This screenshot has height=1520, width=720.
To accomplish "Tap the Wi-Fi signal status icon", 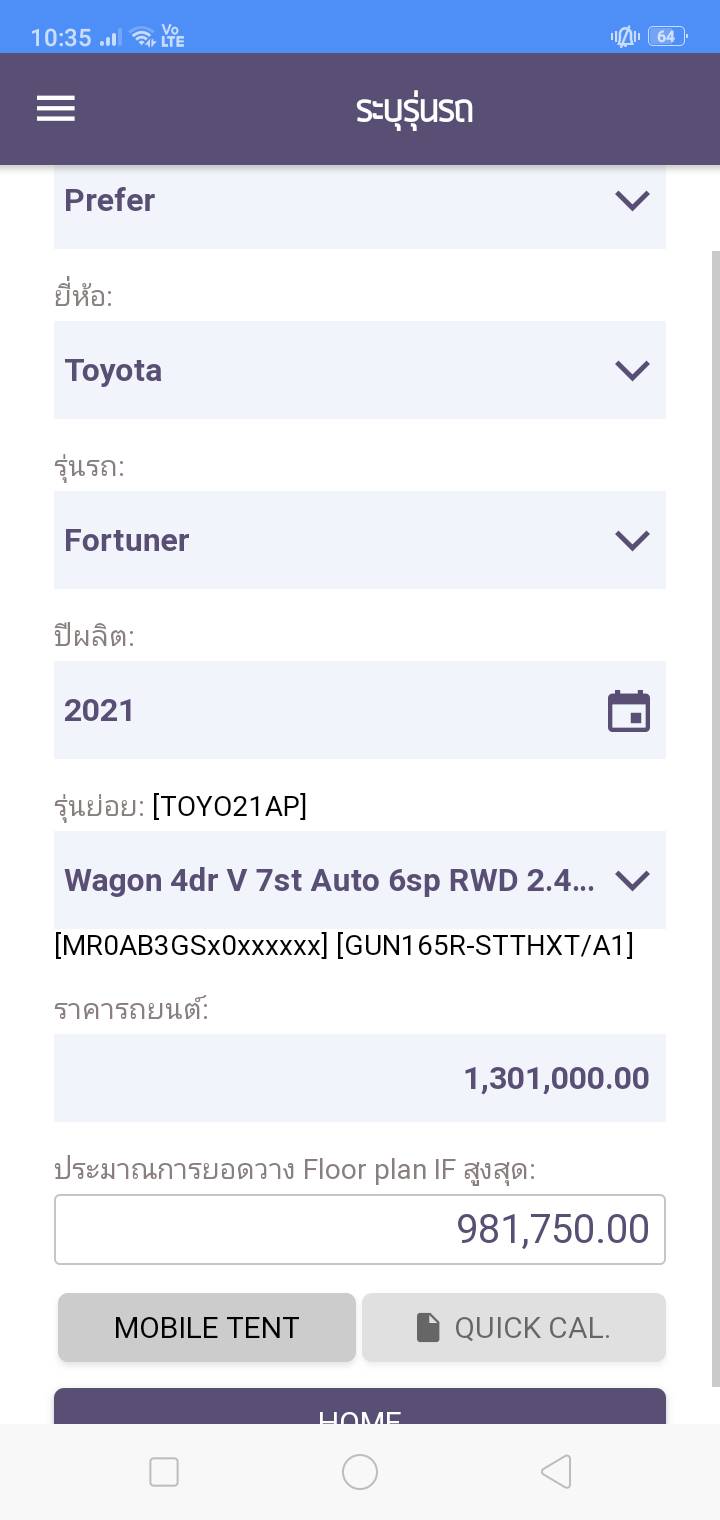I will (x=144, y=38).
